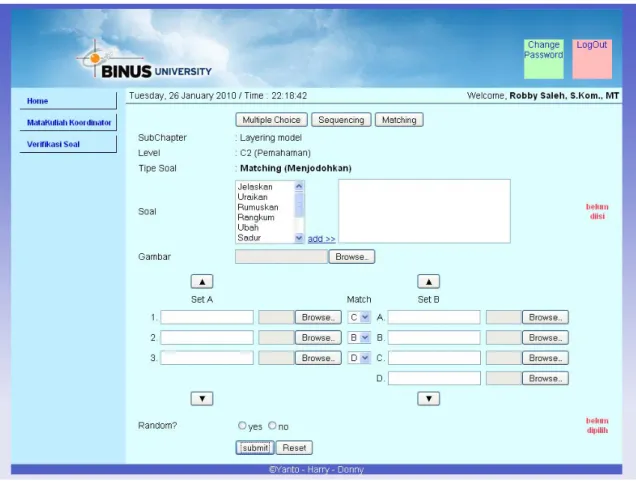Click the 'add >>' link

pyautogui.click(x=321, y=239)
